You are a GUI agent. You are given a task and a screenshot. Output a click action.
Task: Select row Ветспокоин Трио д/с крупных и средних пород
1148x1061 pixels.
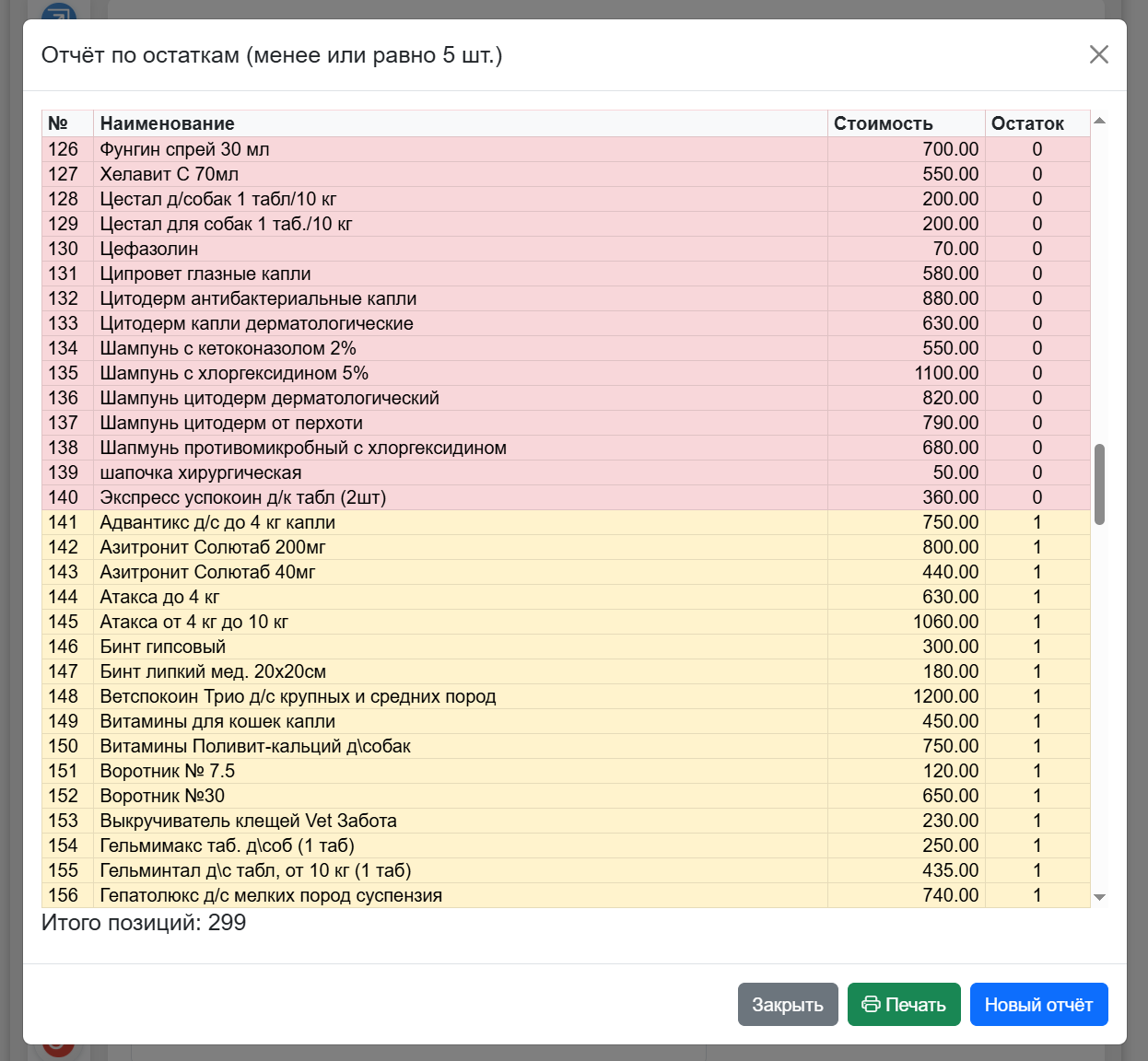point(566,696)
